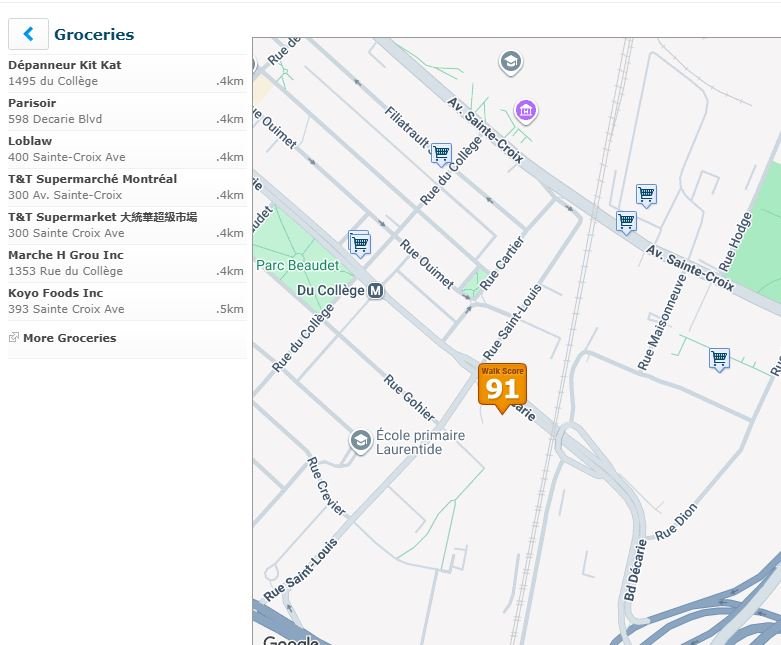Click stacked grocery cart marker beside Parc Beaudet
781x645 pixels.
coord(360,244)
